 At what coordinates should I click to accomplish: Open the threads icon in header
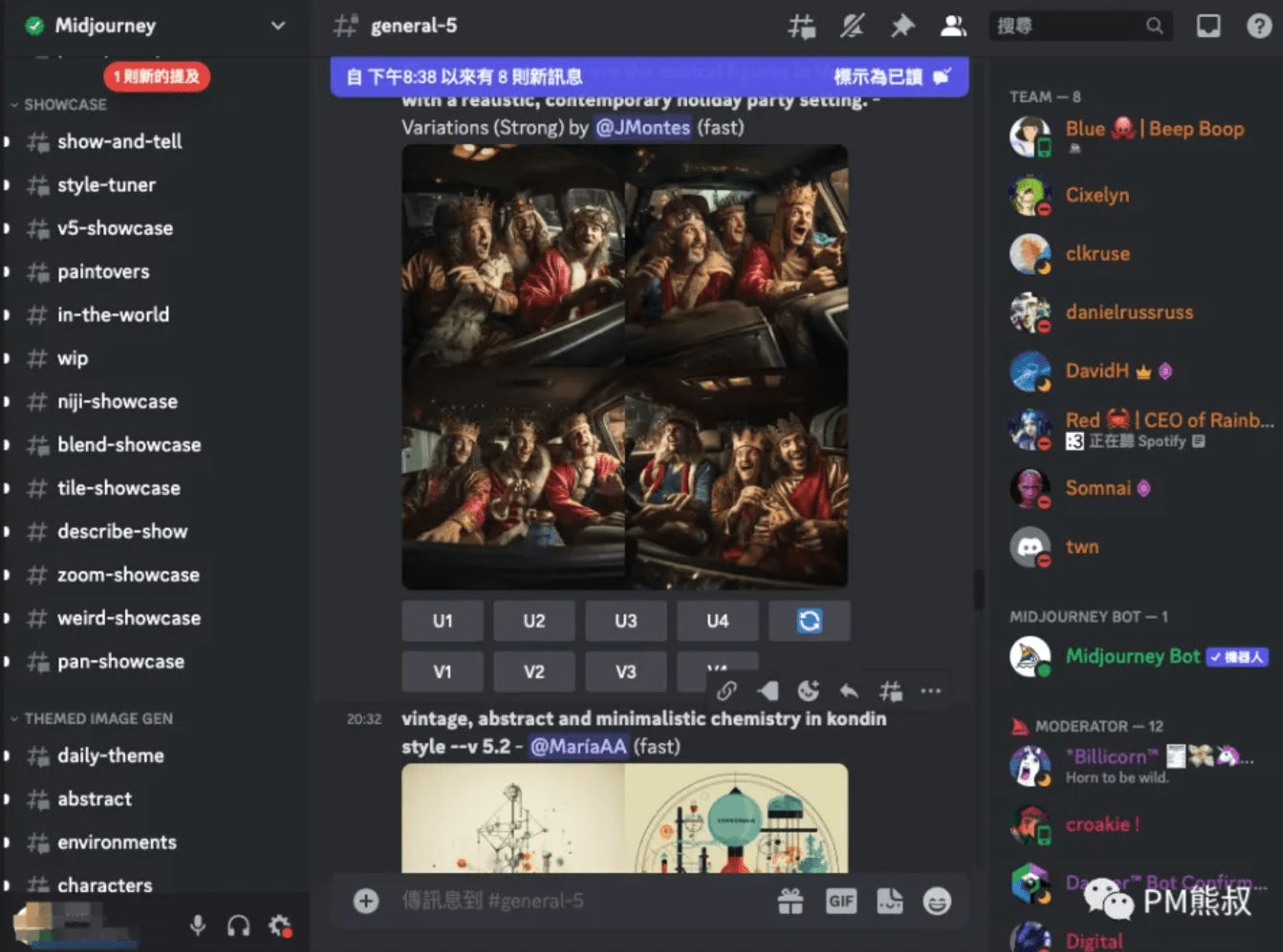[801, 27]
